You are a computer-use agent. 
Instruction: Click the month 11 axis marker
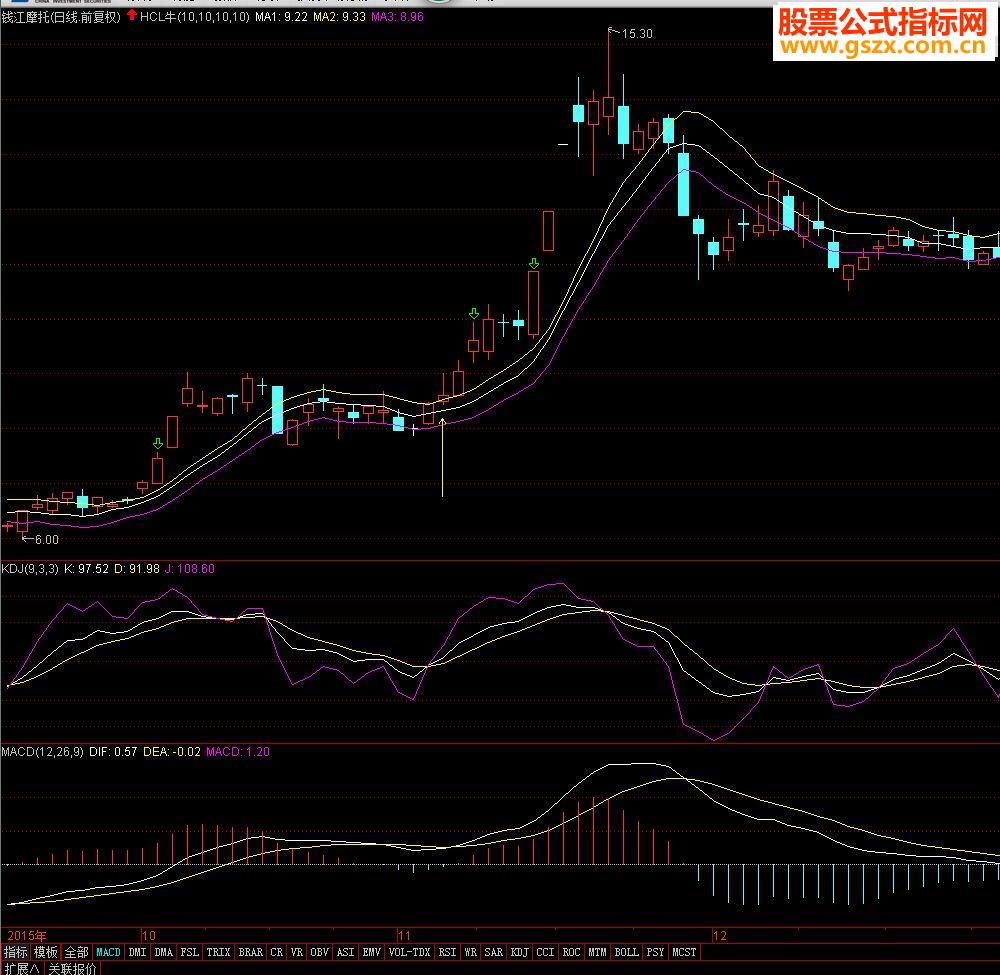point(404,935)
